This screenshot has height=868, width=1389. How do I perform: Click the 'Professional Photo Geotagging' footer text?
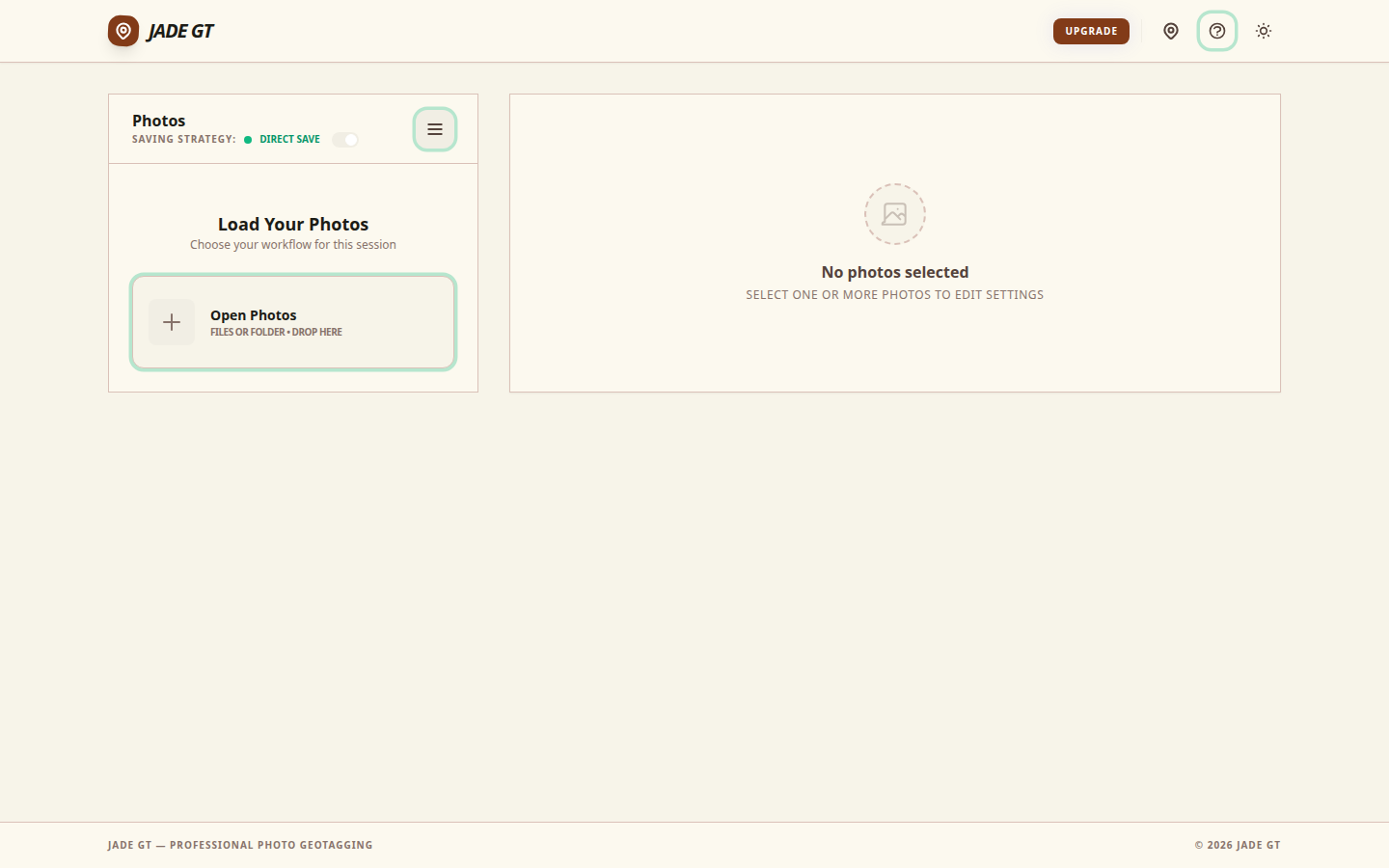coord(271,845)
